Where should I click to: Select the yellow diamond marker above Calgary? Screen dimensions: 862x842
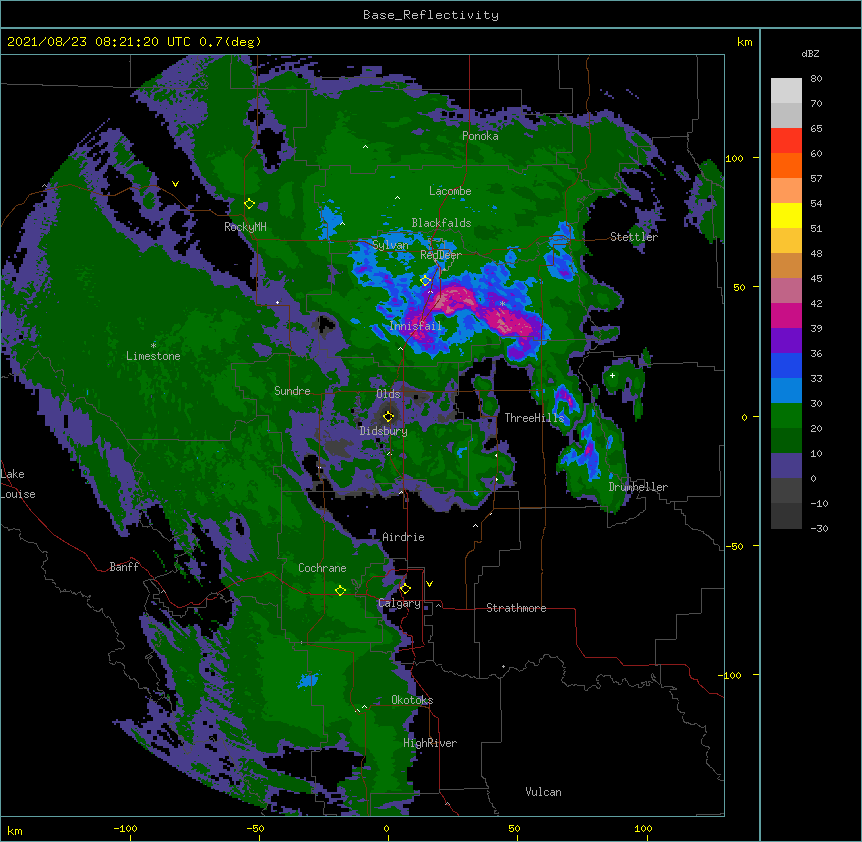pos(405,589)
